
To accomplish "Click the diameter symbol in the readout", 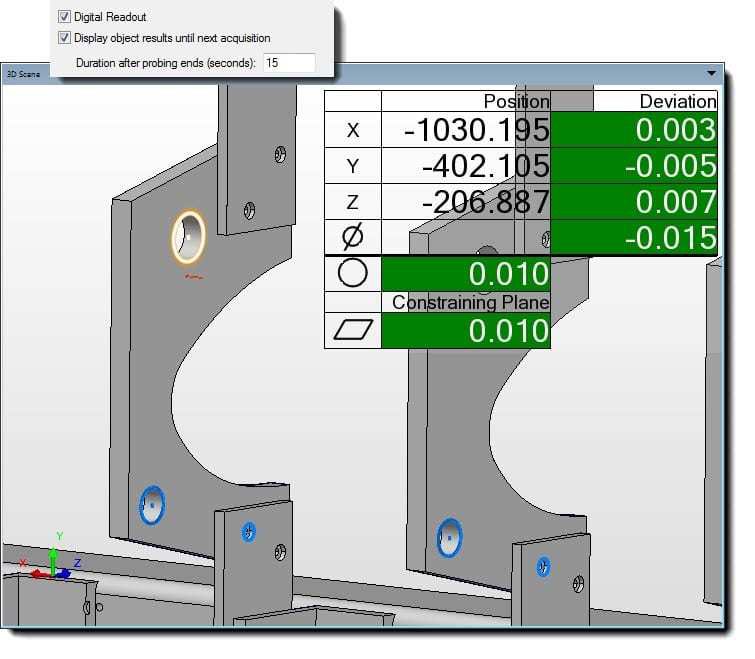I will click(x=353, y=237).
